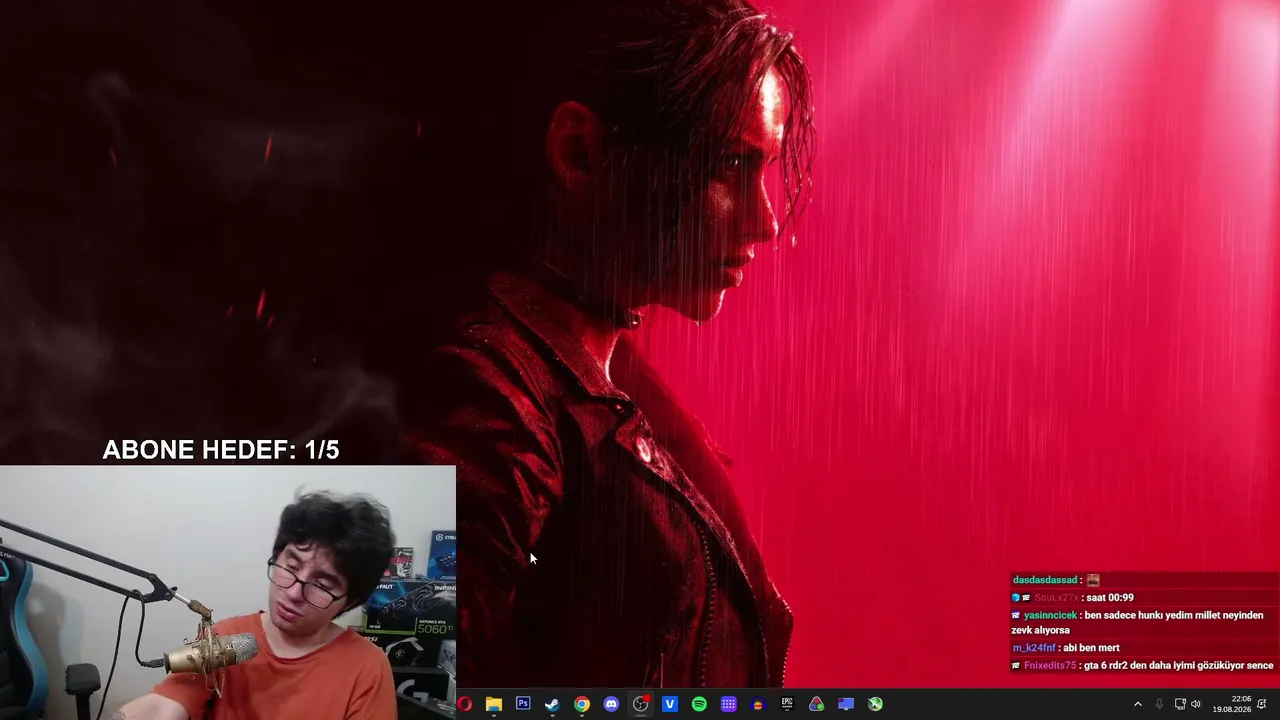Open Discord from the taskbar
The width and height of the screenshot is (1280, 720).
(611, 704)
